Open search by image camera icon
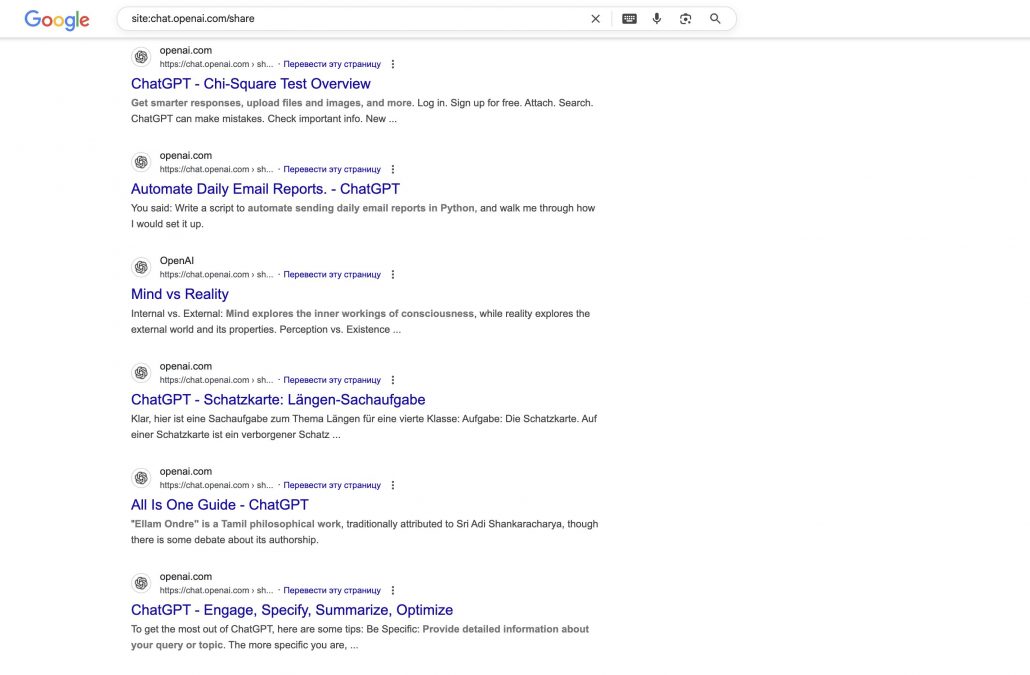Image resolution: width=1030 pixels, height=675 pixels. 685,19
